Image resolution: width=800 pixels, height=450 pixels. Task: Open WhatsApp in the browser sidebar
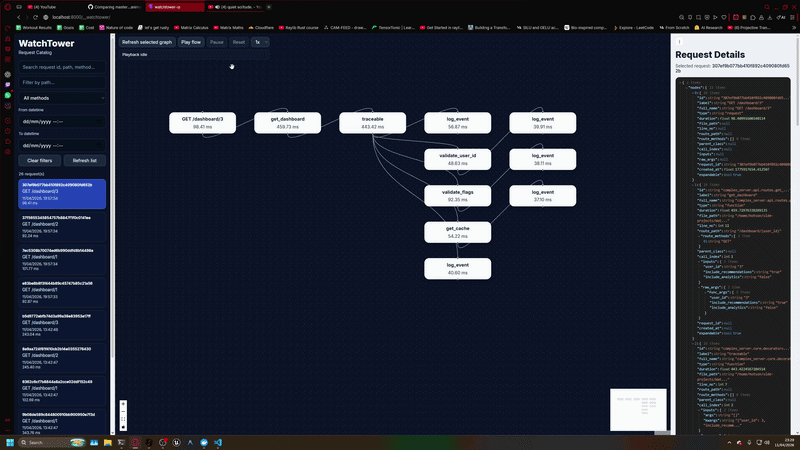click(x=8, y=95)
